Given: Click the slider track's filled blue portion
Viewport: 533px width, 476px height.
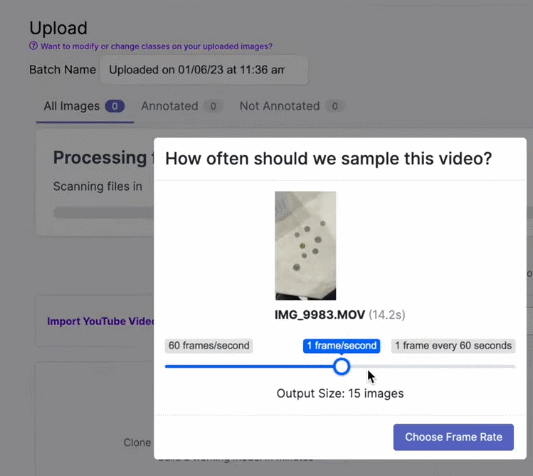Looking at the screenshot, I should point(249,367).
